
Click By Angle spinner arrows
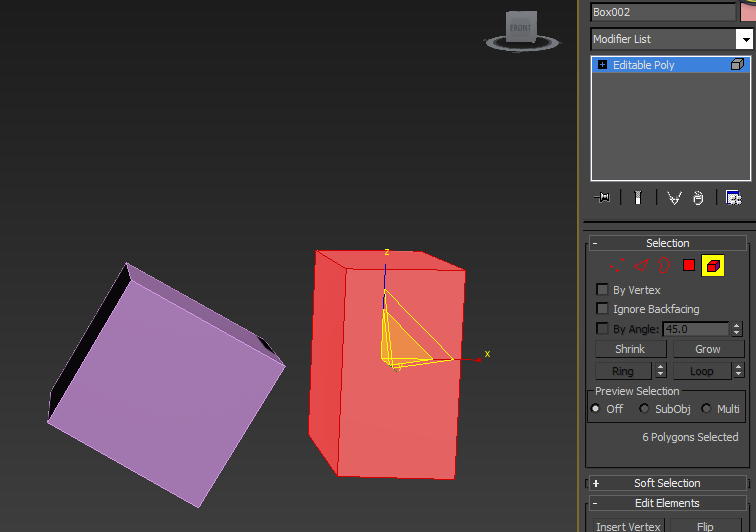tap(736, 329)
